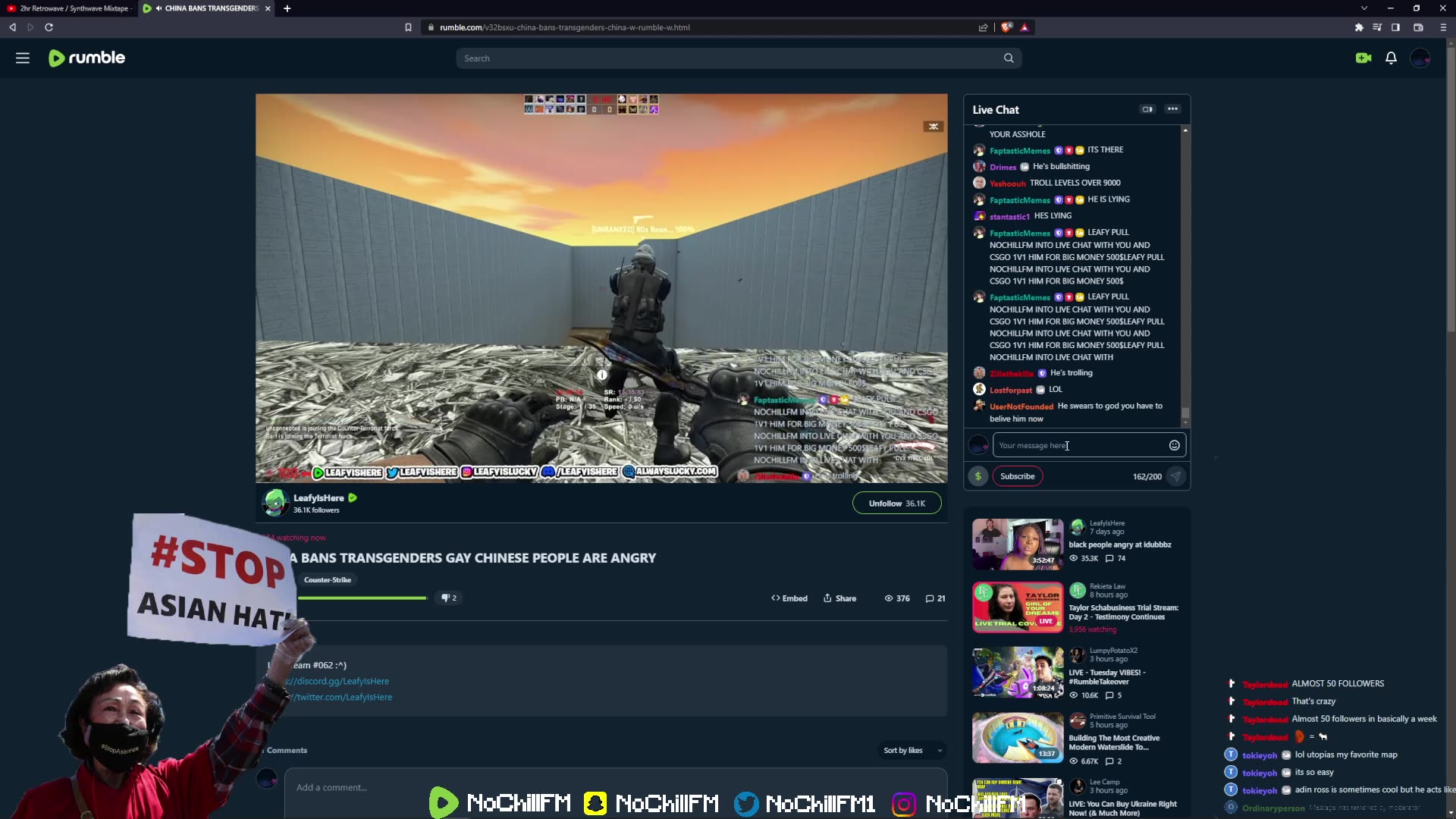Viewport: 1456px width, 819px height.
Task: Open the black people angry at idubbbz video thumbnail
Action: point(1018,544)
